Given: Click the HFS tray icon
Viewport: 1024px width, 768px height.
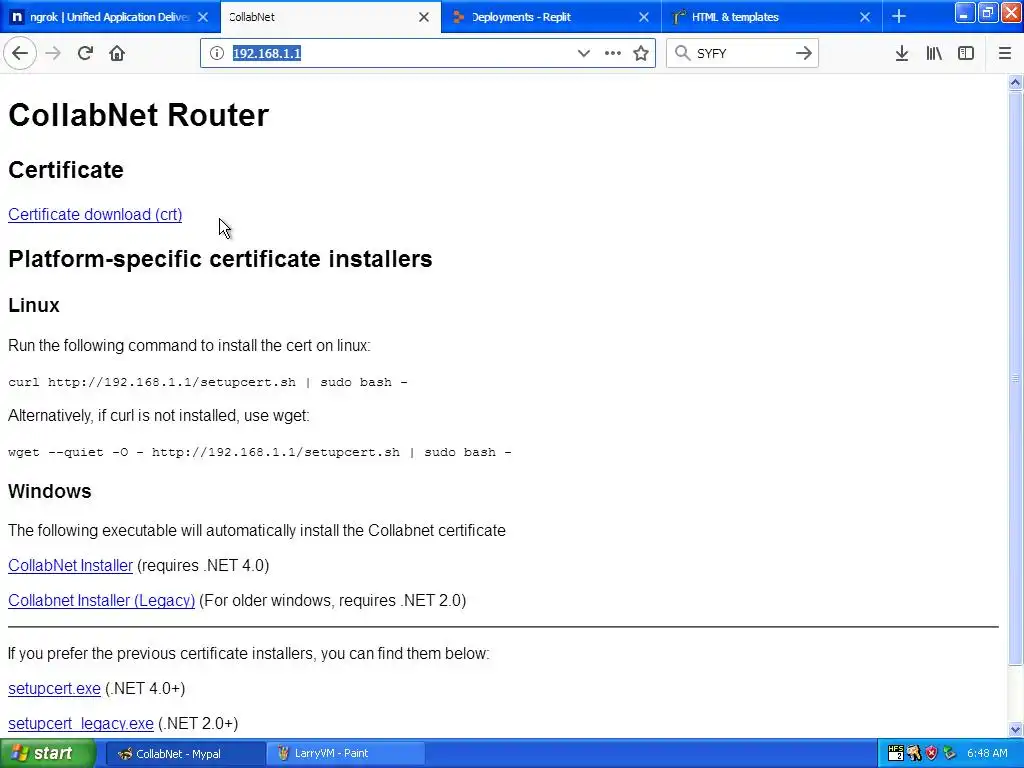Looking at the screenshot, I should pyautogui.click(x=895, y=753).
